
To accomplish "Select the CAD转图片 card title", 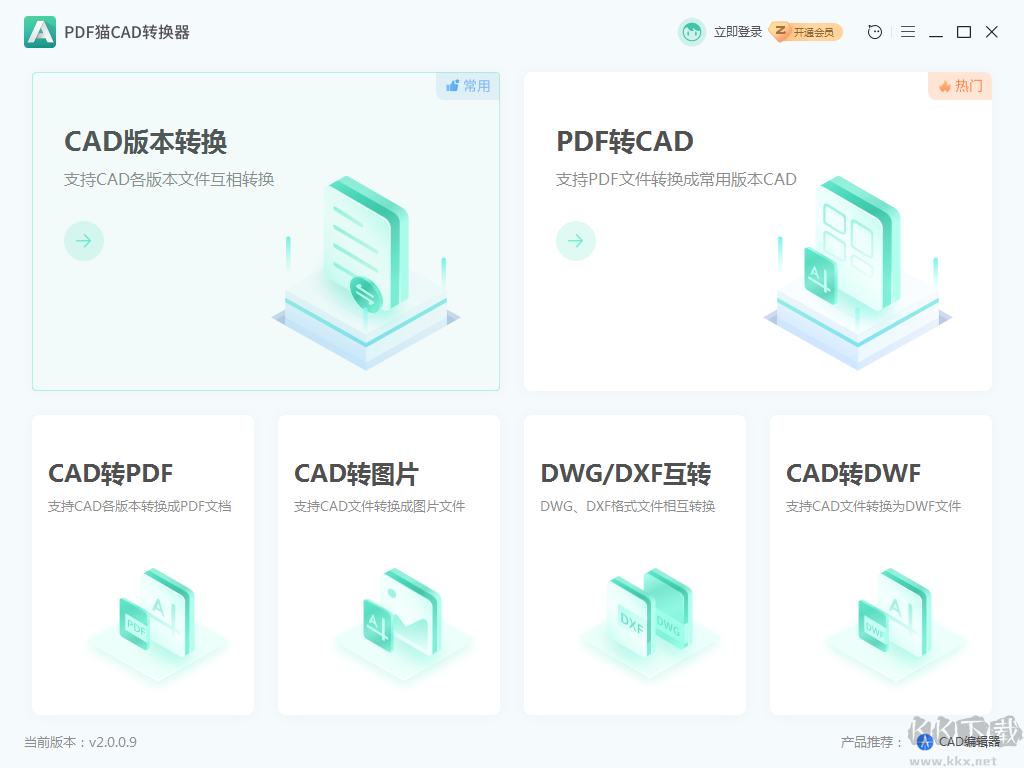I will 357,473.
